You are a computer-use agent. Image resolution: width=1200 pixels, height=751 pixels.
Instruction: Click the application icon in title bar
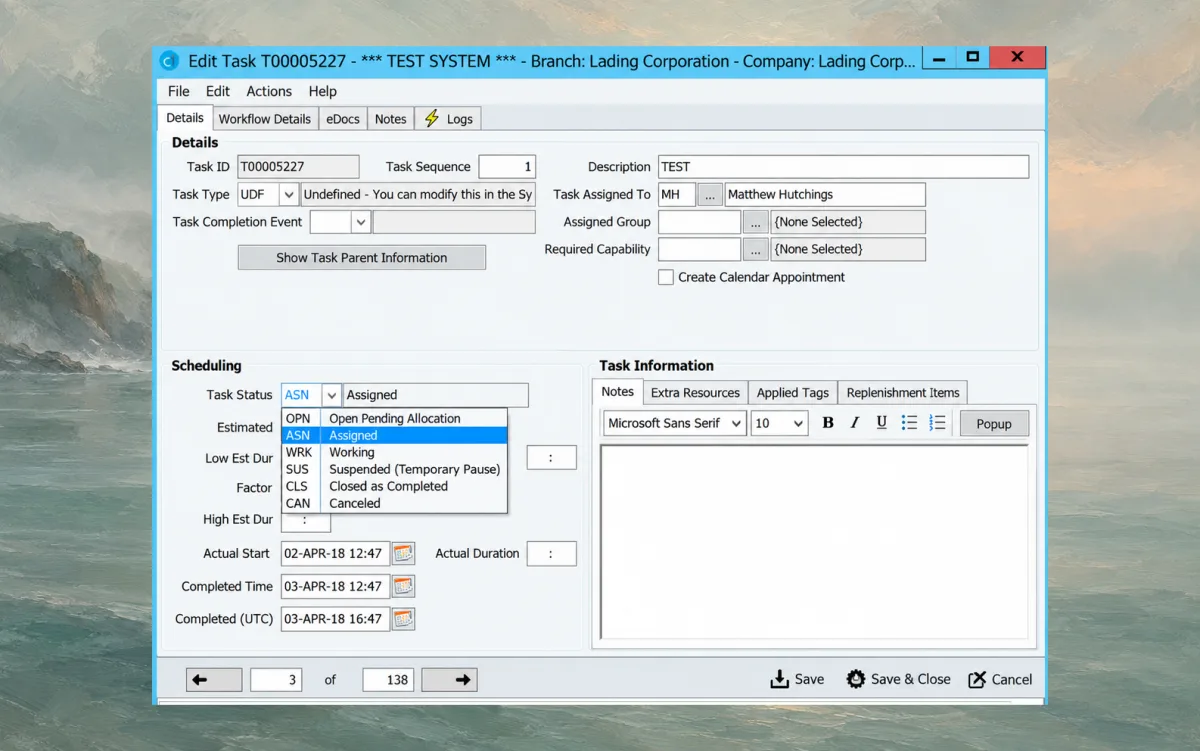[170, 61]
